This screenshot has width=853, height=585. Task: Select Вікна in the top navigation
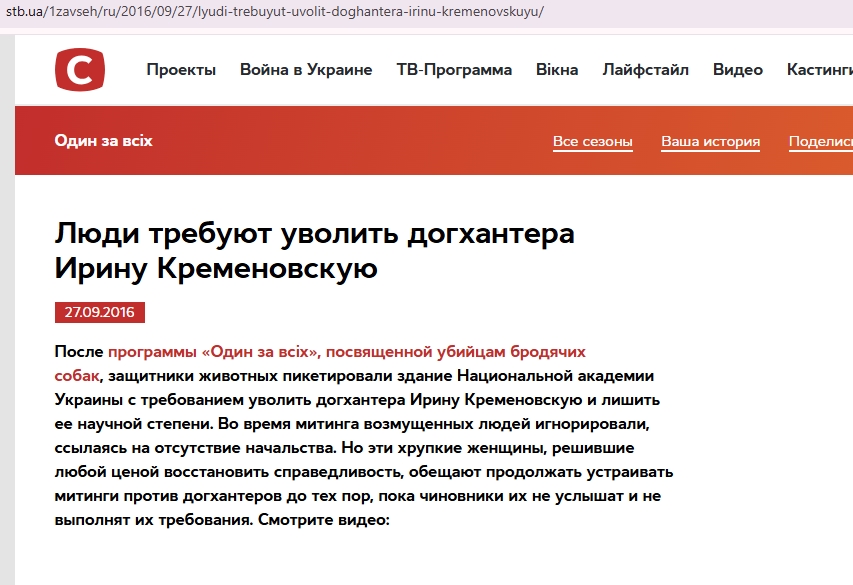[x=557, y=70]
